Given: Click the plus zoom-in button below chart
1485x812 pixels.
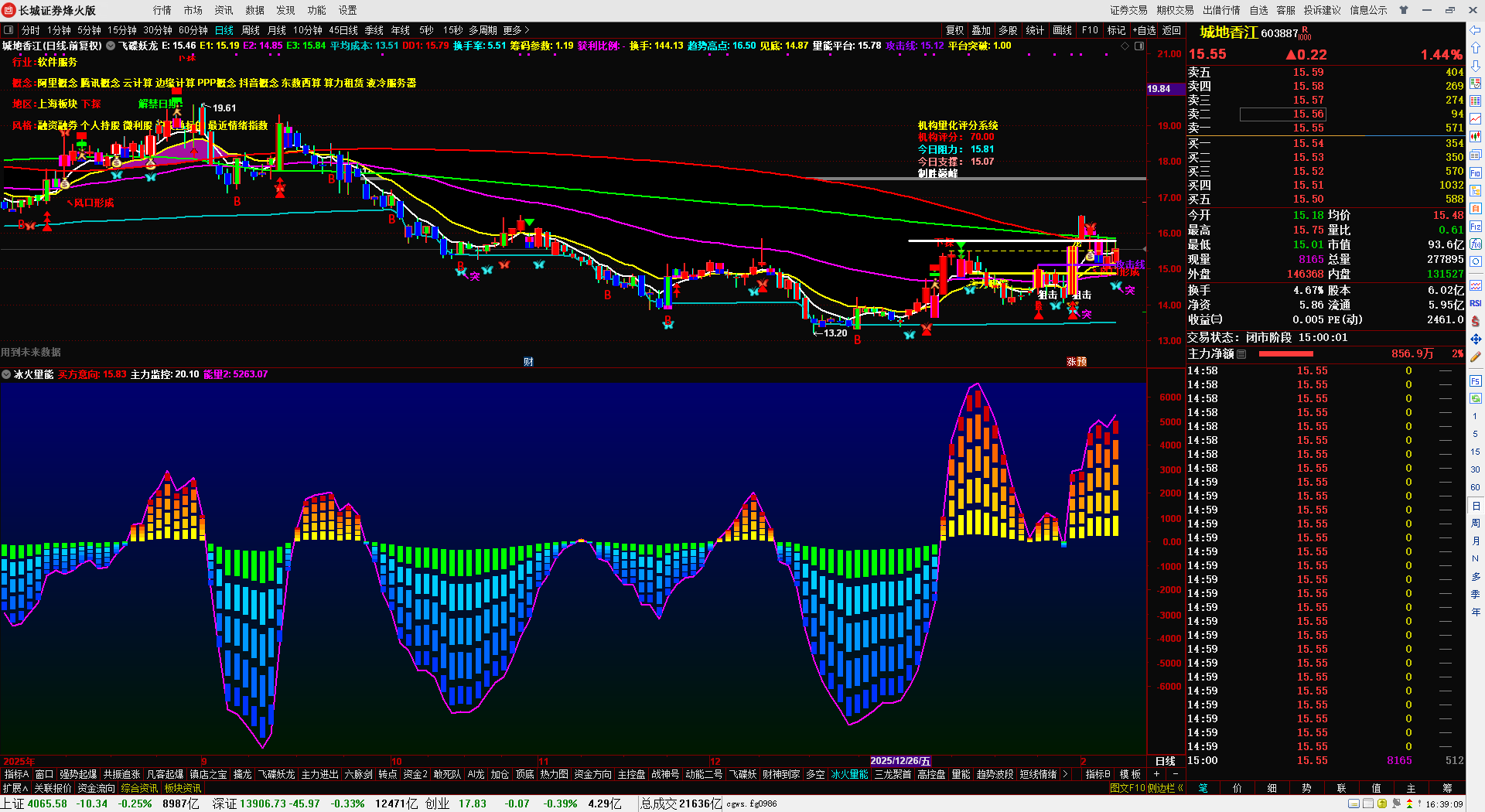Looking at the screenshot, I should [x=1157, y=774].
